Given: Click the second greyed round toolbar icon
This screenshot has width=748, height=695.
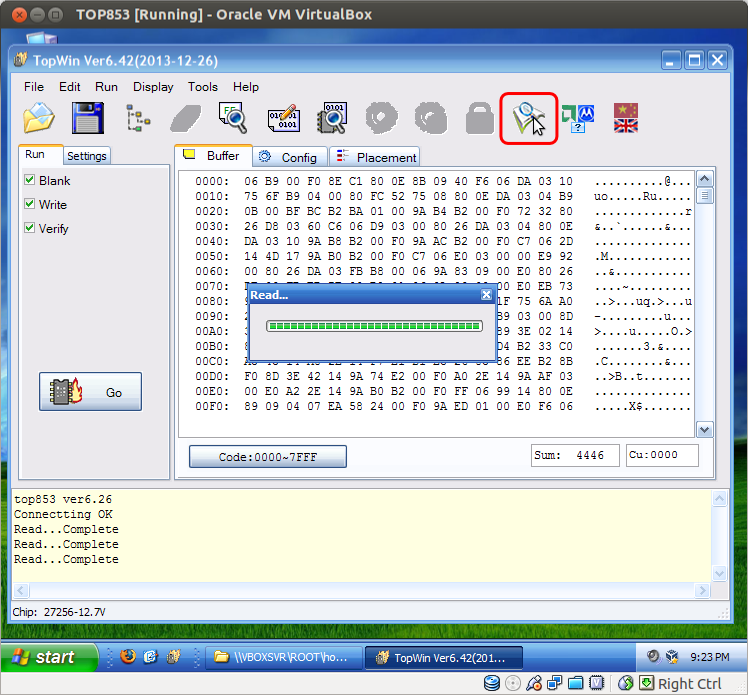Looking at the screenshot, I should [x=431, y=118].
